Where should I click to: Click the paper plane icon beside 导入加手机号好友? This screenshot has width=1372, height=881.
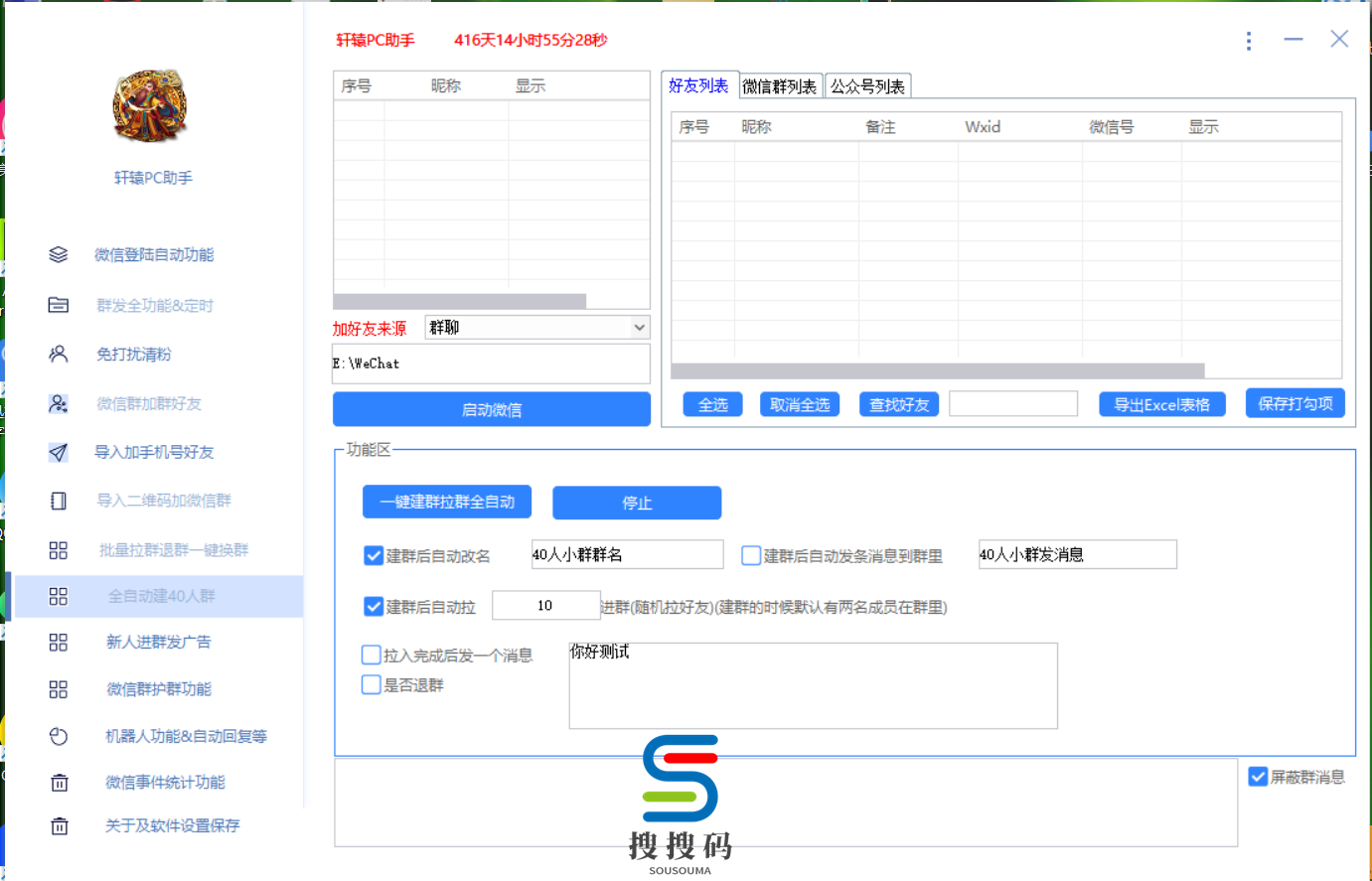pyautogui.click(x=59, y=452)
